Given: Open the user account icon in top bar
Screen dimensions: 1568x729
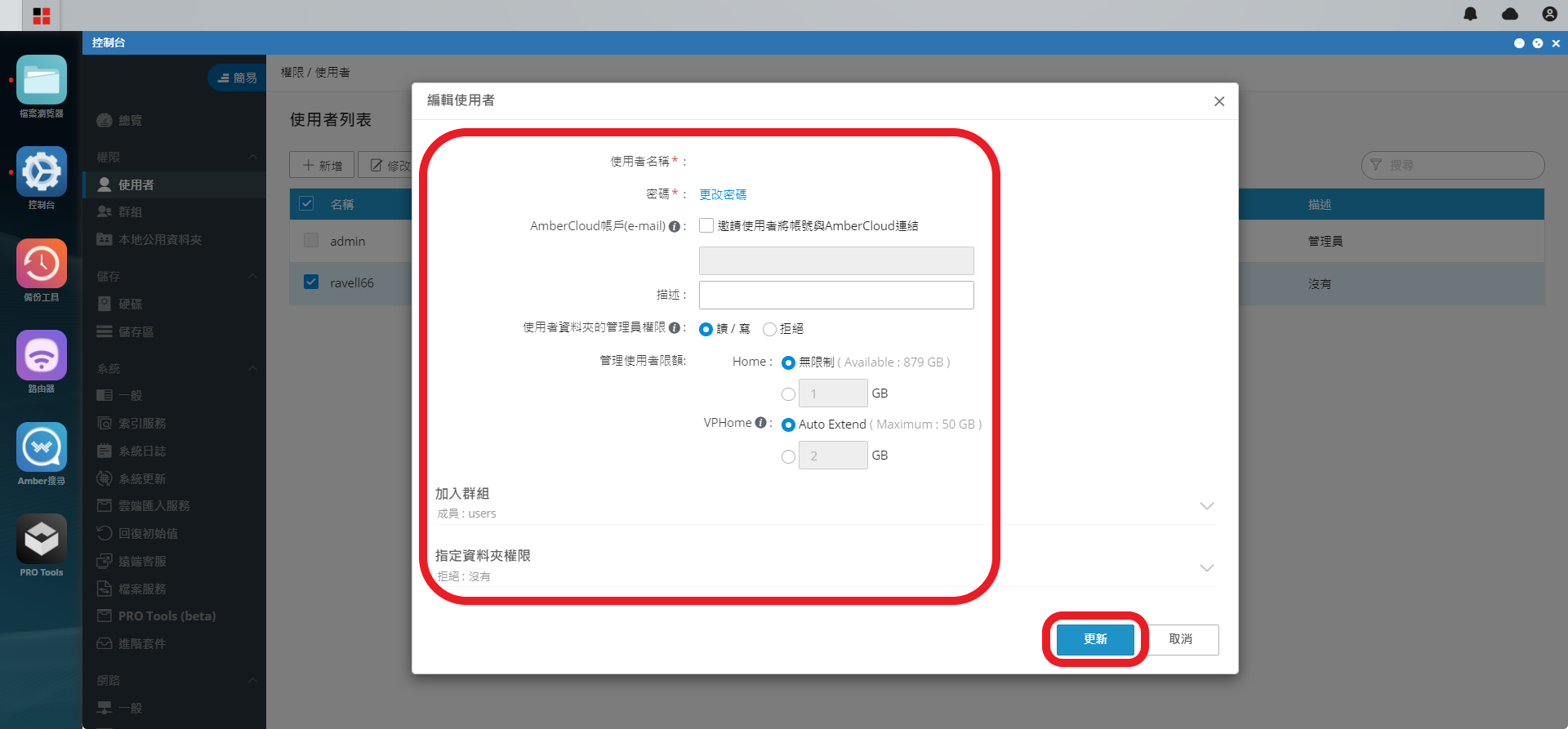Looking at the screenshot, I should click(x=1549, y=14).
